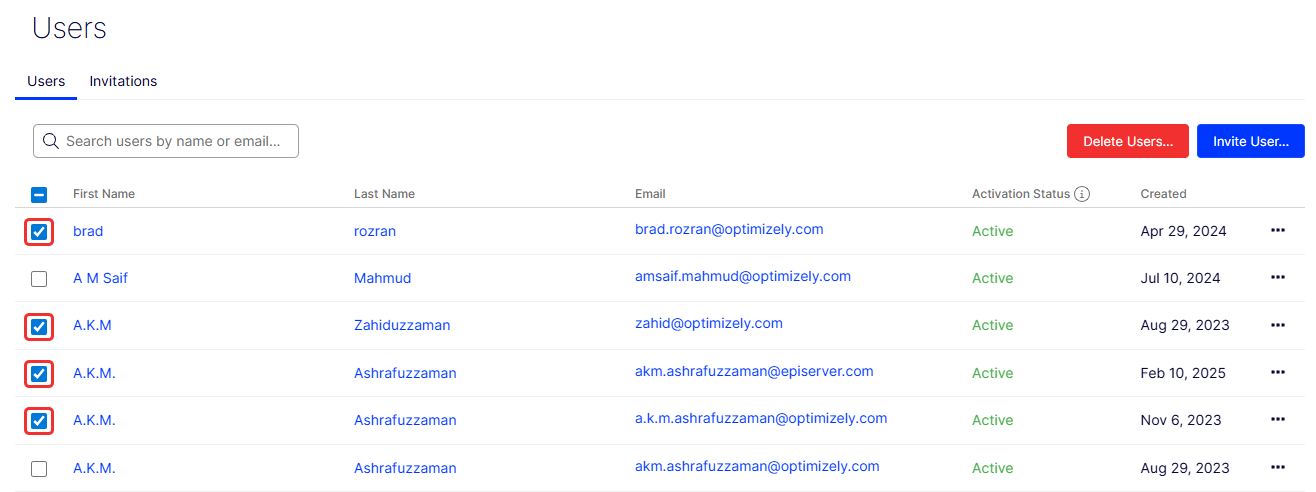Check the checkbox for A M Saif Mahmud
This screenshot has height=492, width=1316.
[39, 279]
